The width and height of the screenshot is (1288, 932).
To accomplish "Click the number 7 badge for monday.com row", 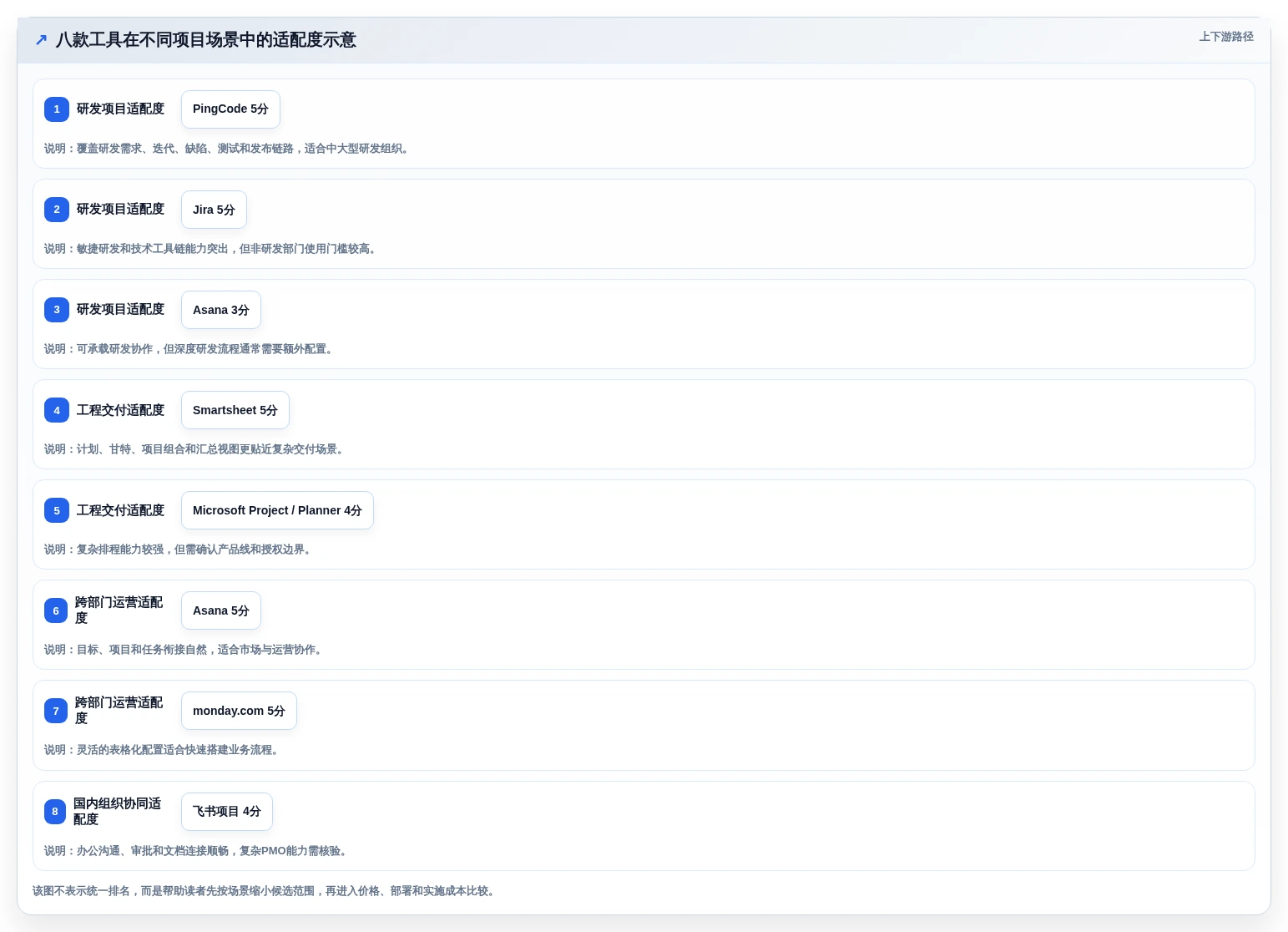I will (x=56, y=711).
